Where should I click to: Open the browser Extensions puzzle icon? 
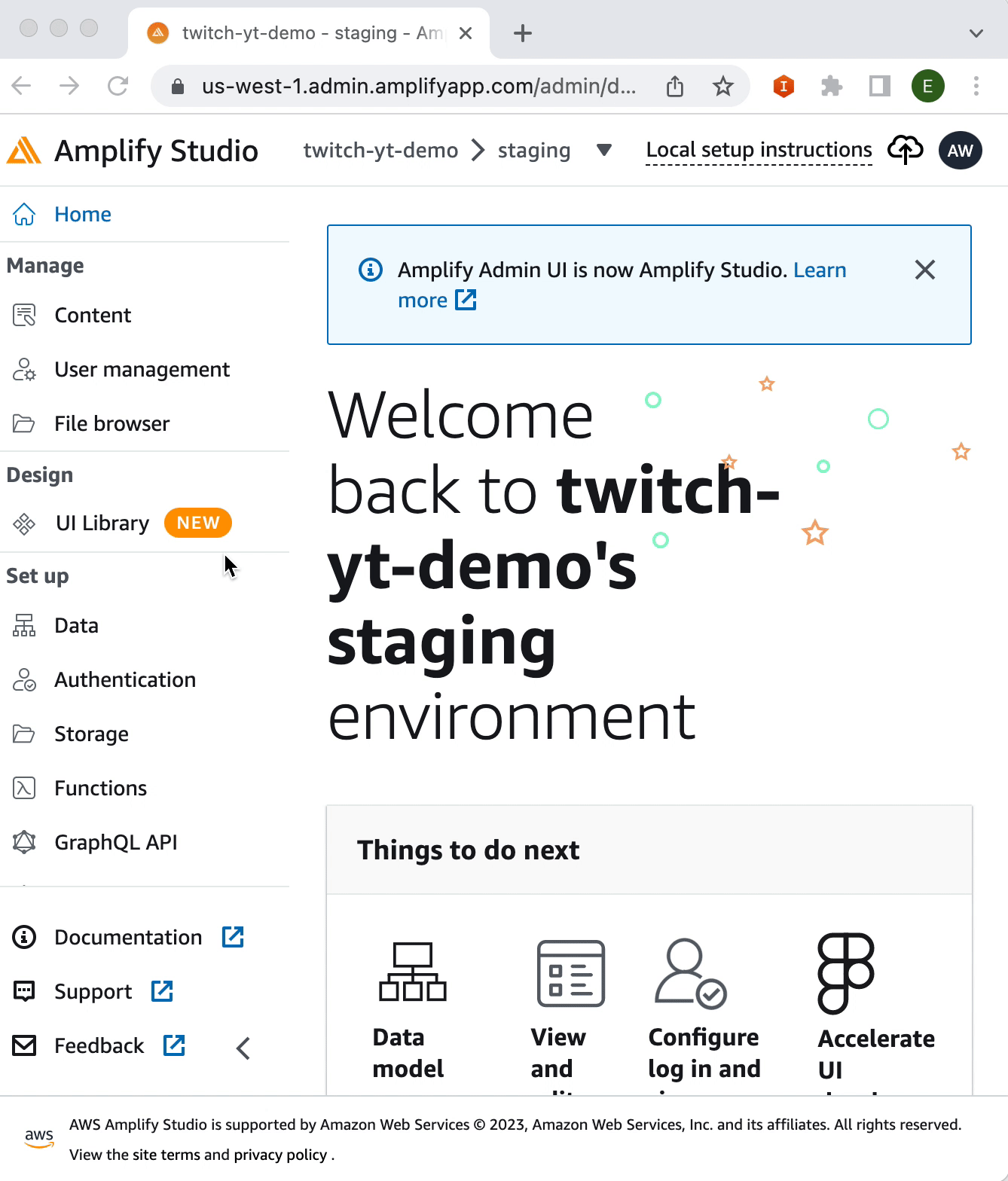click(832, 86)
